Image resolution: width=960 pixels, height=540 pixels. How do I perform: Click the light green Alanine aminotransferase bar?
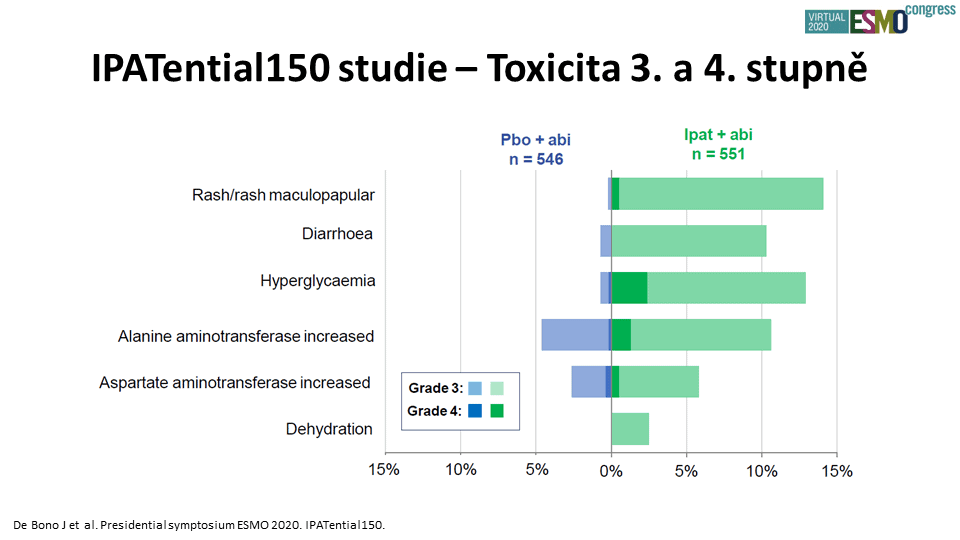coord(701,335)
